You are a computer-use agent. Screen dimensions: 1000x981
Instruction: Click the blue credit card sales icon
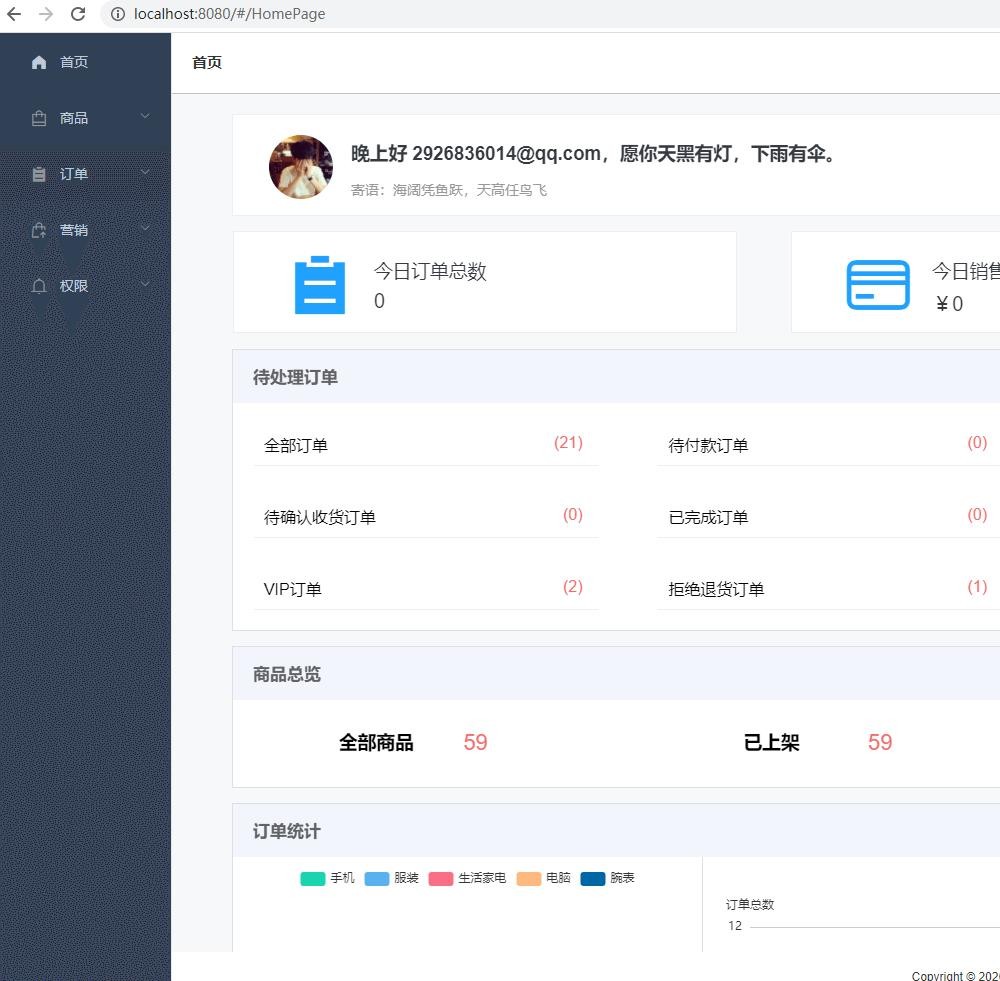878,285
